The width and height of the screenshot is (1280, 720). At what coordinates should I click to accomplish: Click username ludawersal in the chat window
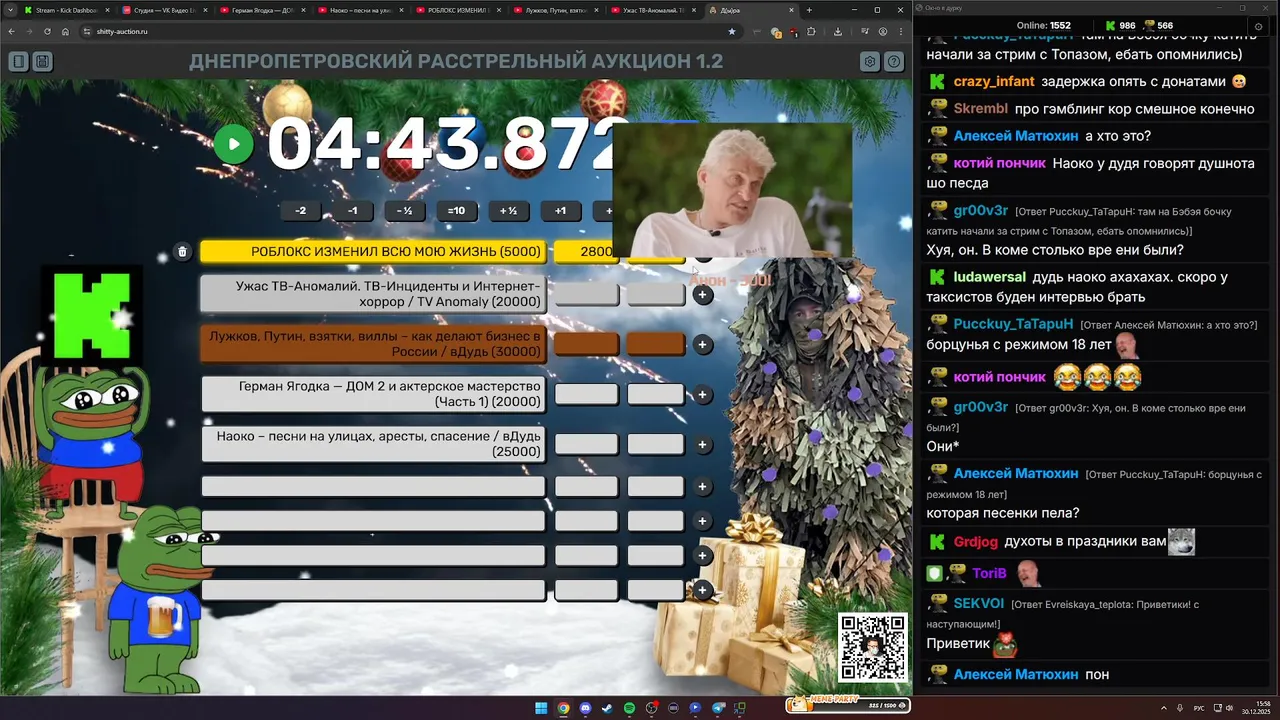pos(990,277)
